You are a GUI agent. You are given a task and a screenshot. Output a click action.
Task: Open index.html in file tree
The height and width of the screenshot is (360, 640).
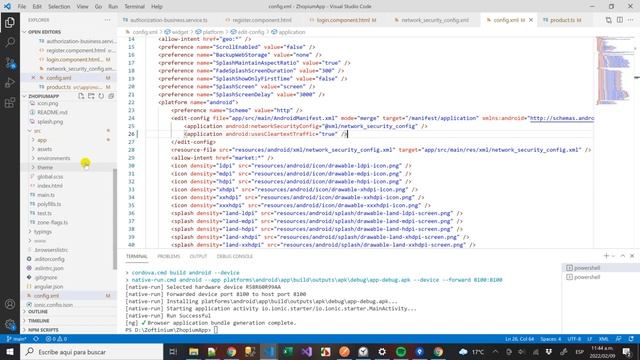pos(50,186)
